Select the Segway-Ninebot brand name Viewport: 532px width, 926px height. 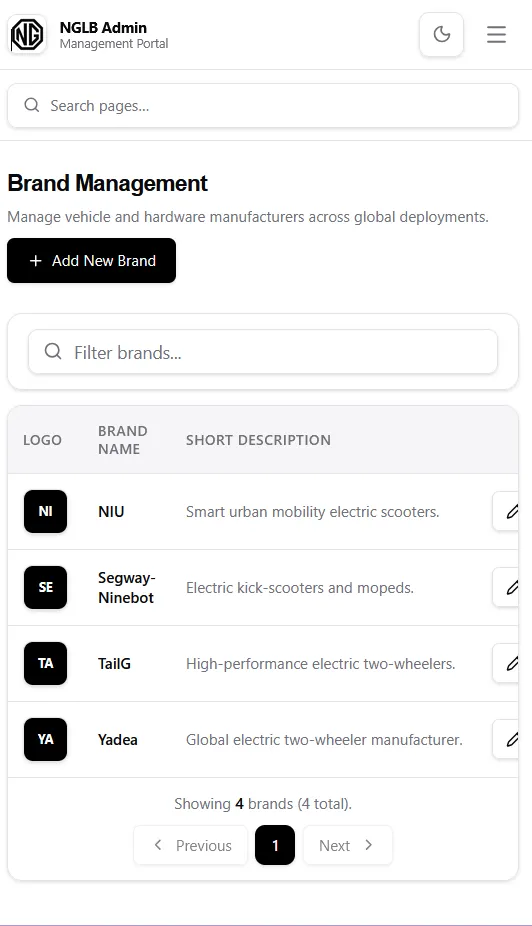click(x=126, y=588)
